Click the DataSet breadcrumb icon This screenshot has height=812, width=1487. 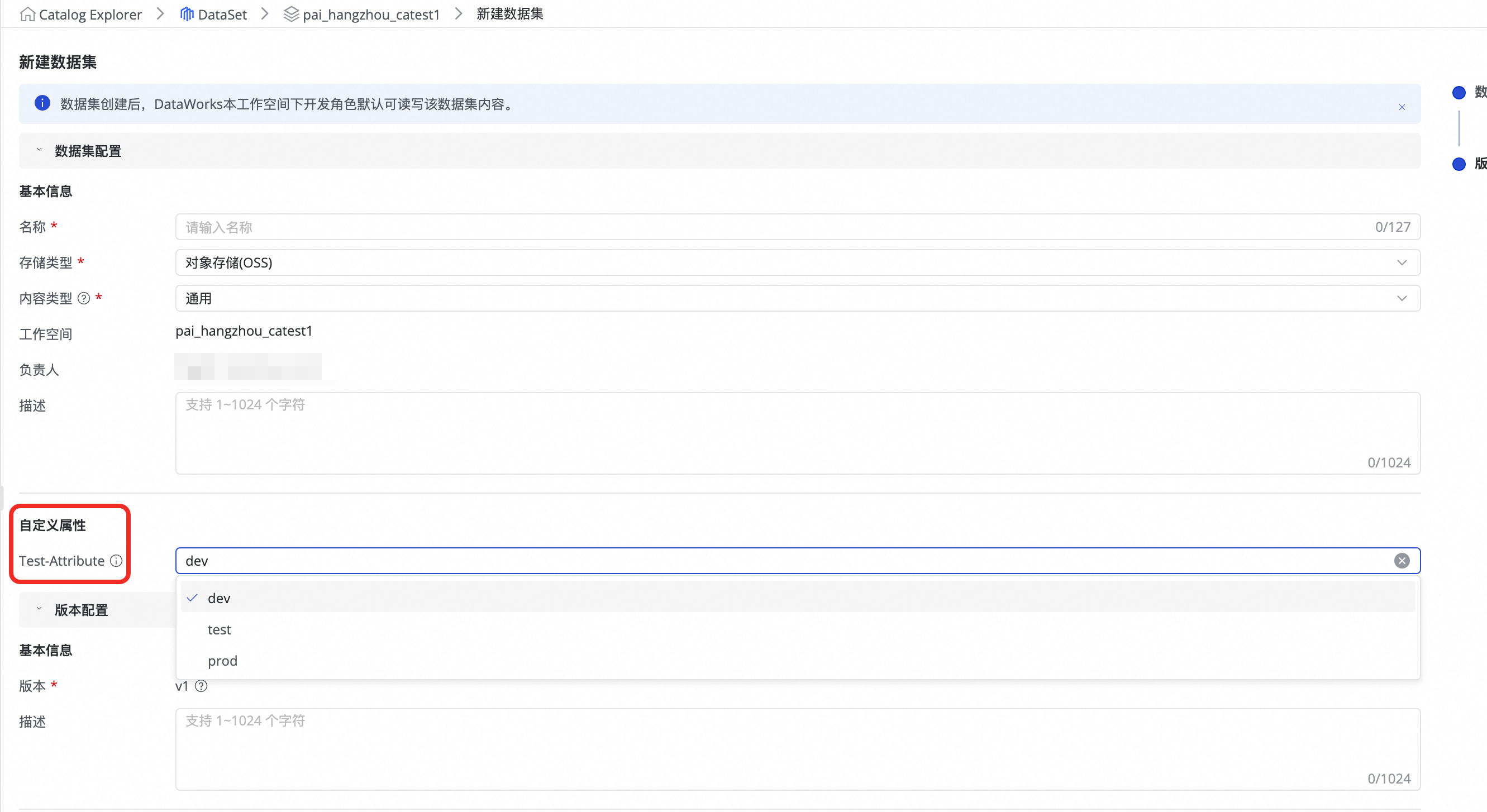click(x=186, y=14)
